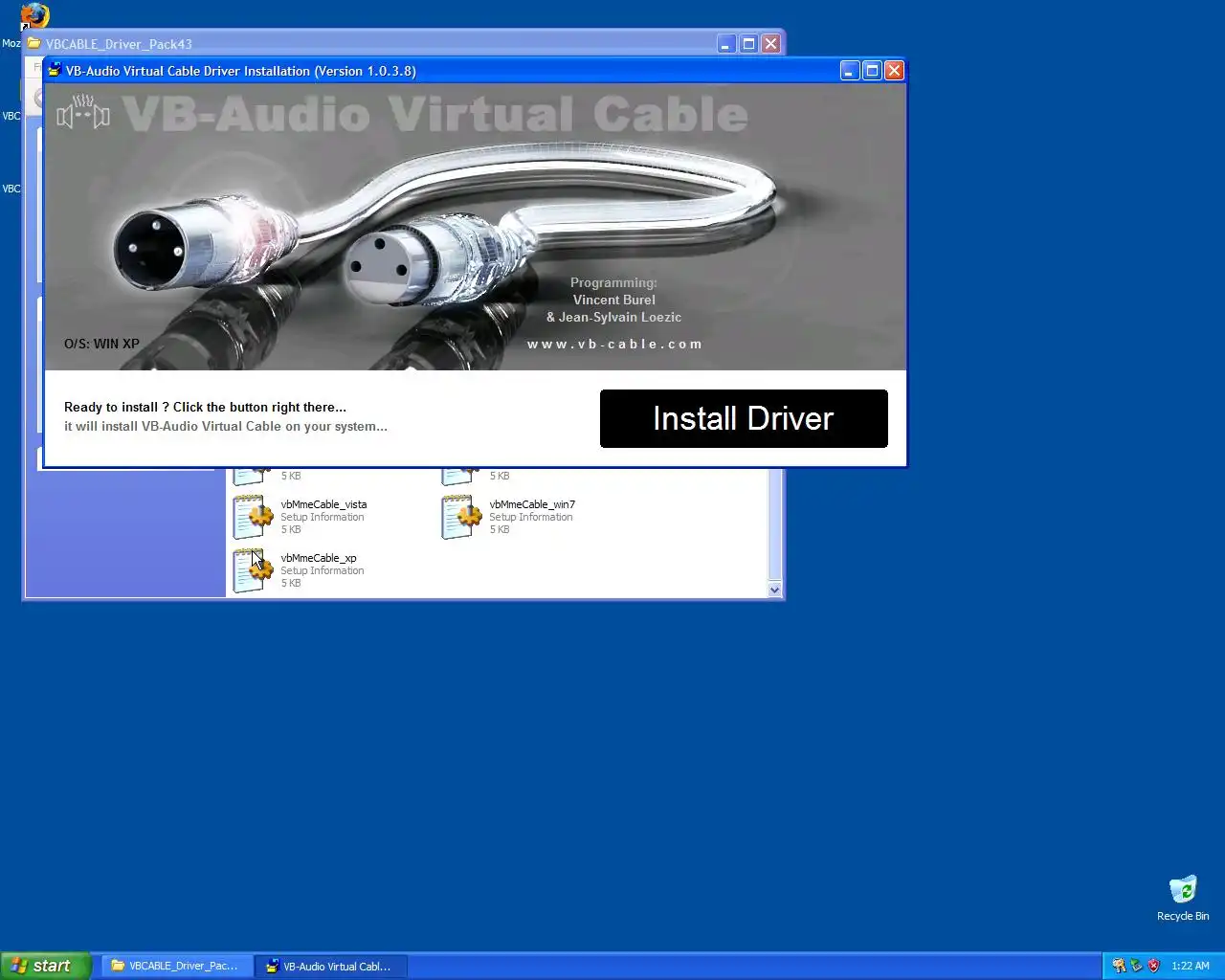Viewport: 1225px width, 980px height.
Task: Click the red security shield tray icon
Action: point(1153,966)
